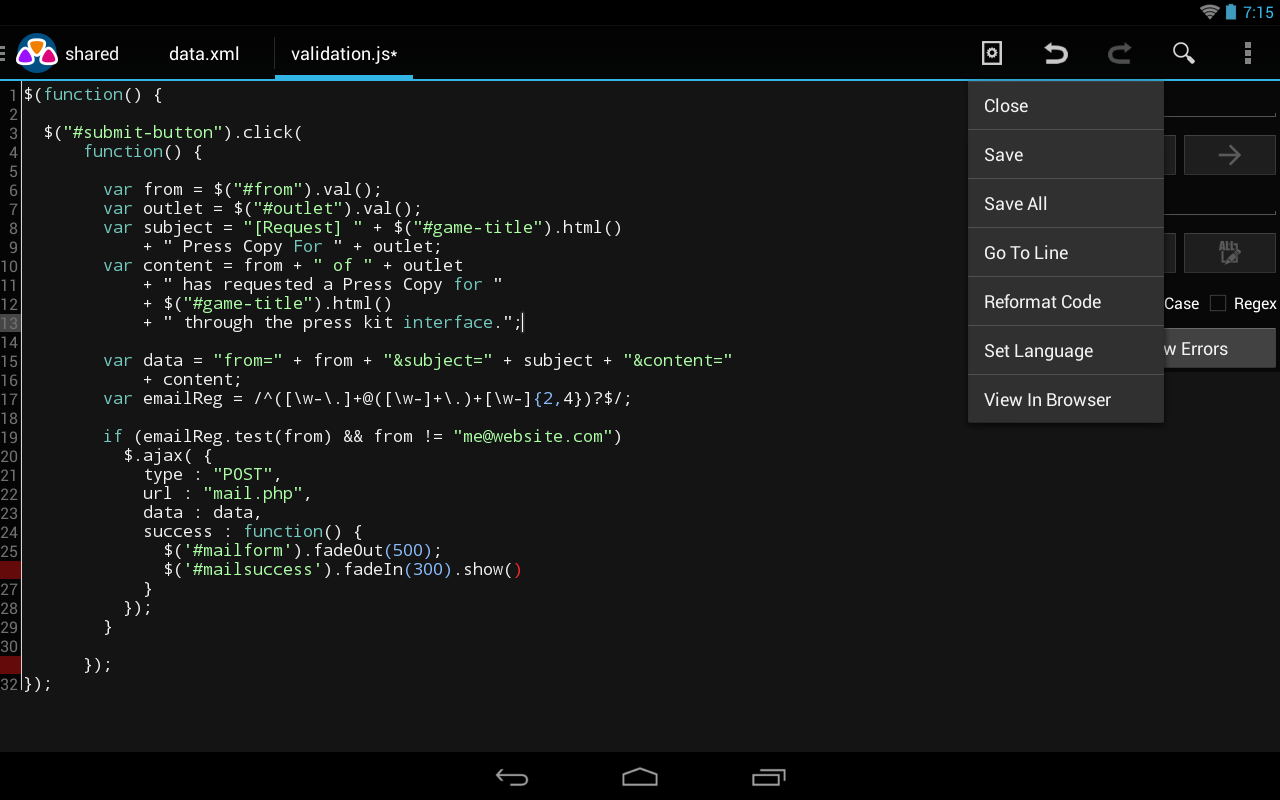This screenshot has width=1280, height=800.
Task: Click the Show Errors button
Action: pos(1219,348)
